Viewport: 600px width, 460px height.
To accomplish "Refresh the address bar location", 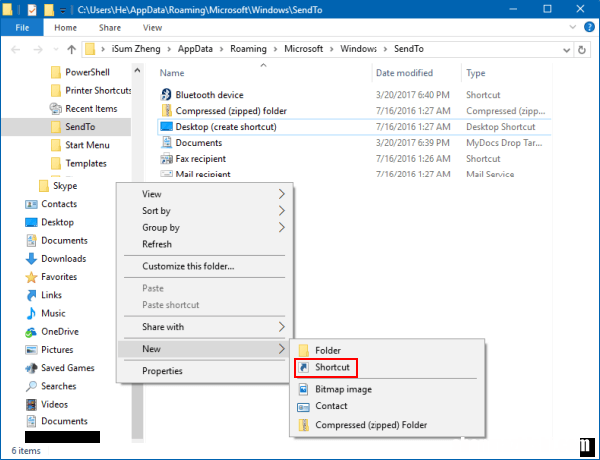I will click(x=582, y=50).
